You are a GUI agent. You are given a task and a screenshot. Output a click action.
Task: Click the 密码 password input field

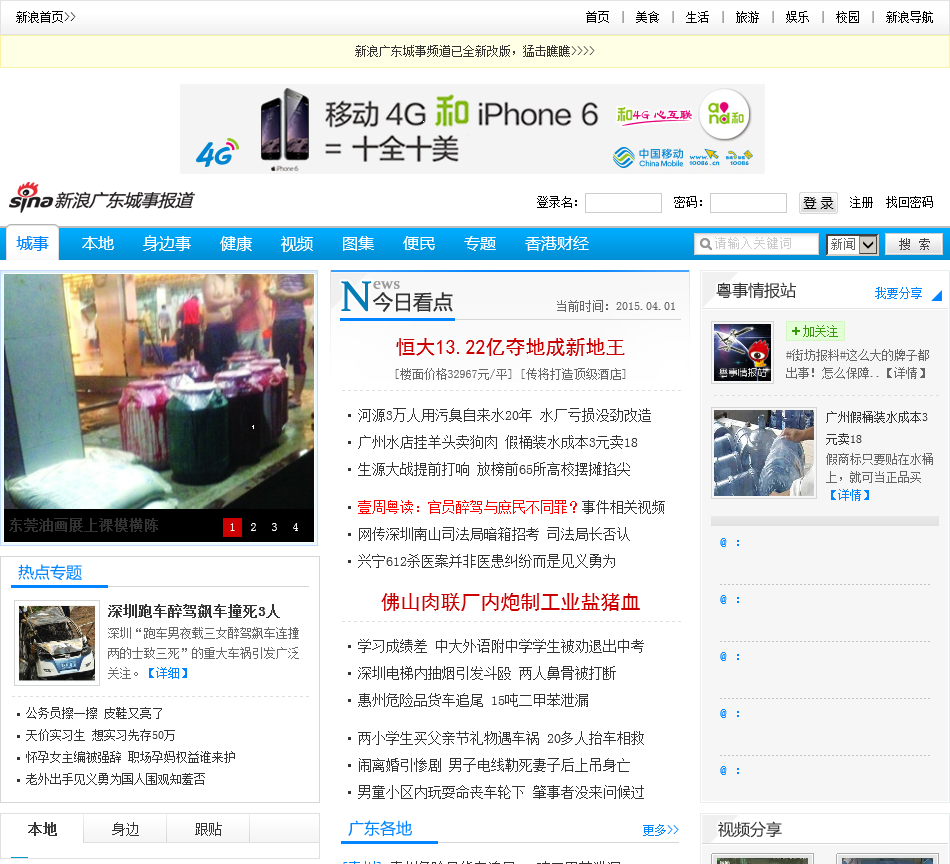(x=748, y=202)
